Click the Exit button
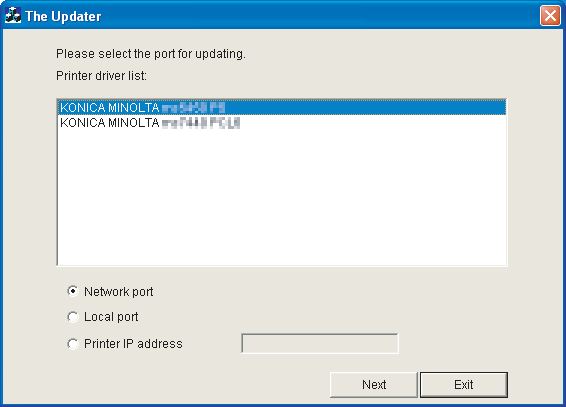This screenshot has height=407, width=566. (464, 385)
